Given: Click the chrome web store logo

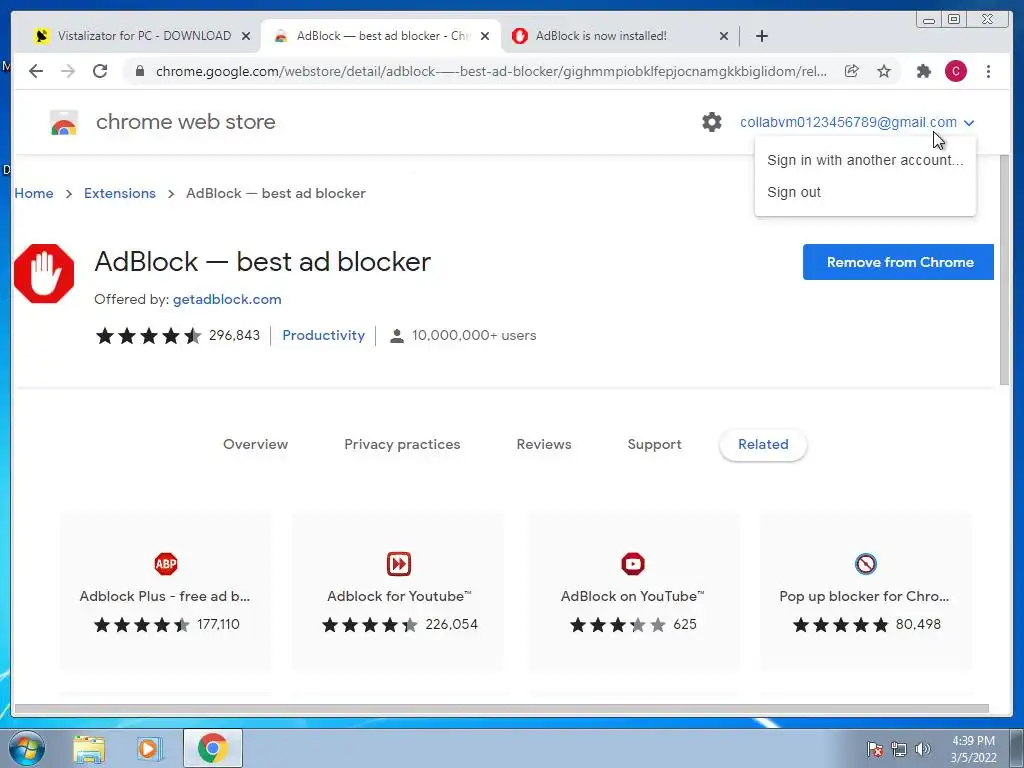Looking at the screenshot, I should 64,122.
